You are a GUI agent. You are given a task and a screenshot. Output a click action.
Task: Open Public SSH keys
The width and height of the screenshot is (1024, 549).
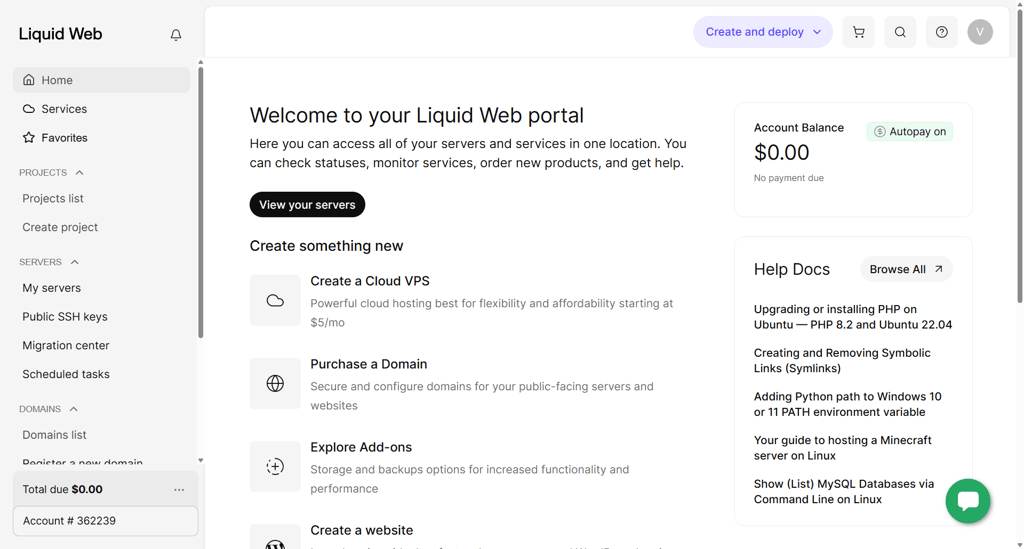pos(65,317)
